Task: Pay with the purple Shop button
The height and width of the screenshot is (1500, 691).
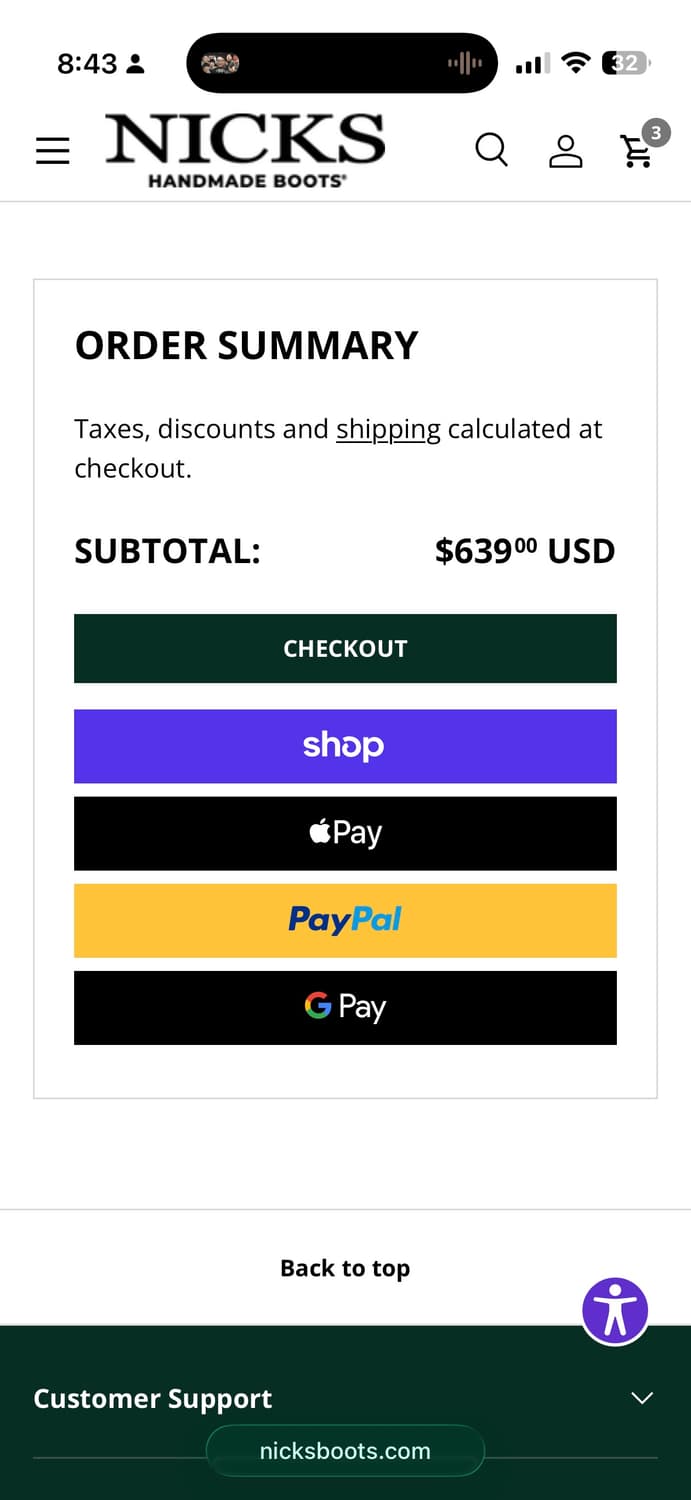Action: (345, 746)
